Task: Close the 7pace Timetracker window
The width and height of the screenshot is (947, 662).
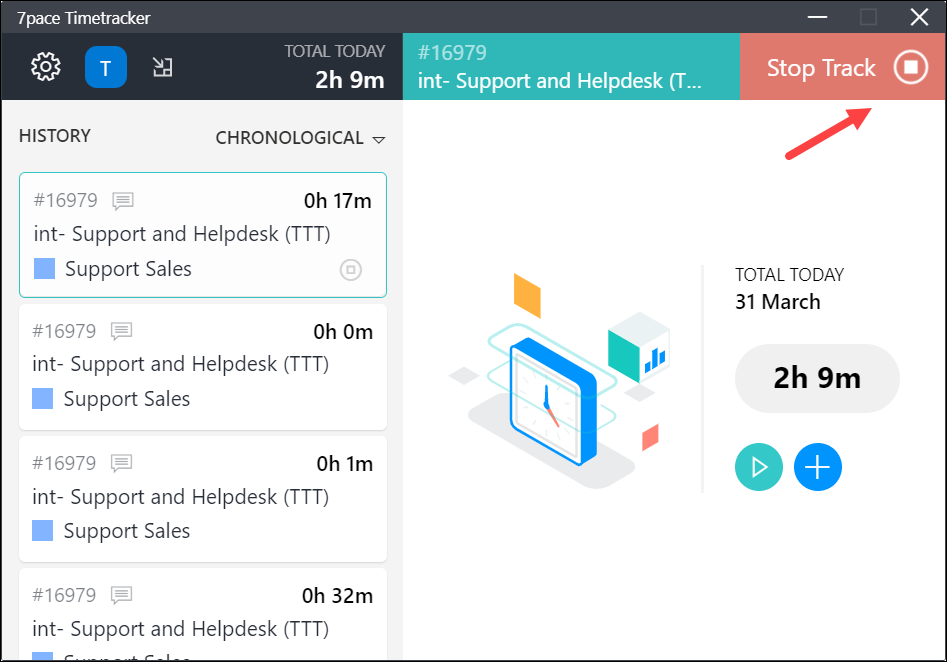Action: (x=919, y=17)
